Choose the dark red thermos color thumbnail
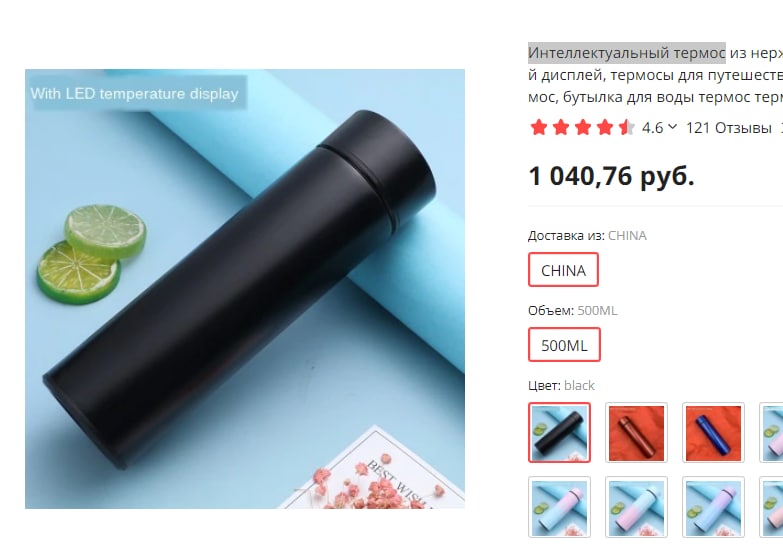This screenshot has height=547, width=783. pos(636,433)
